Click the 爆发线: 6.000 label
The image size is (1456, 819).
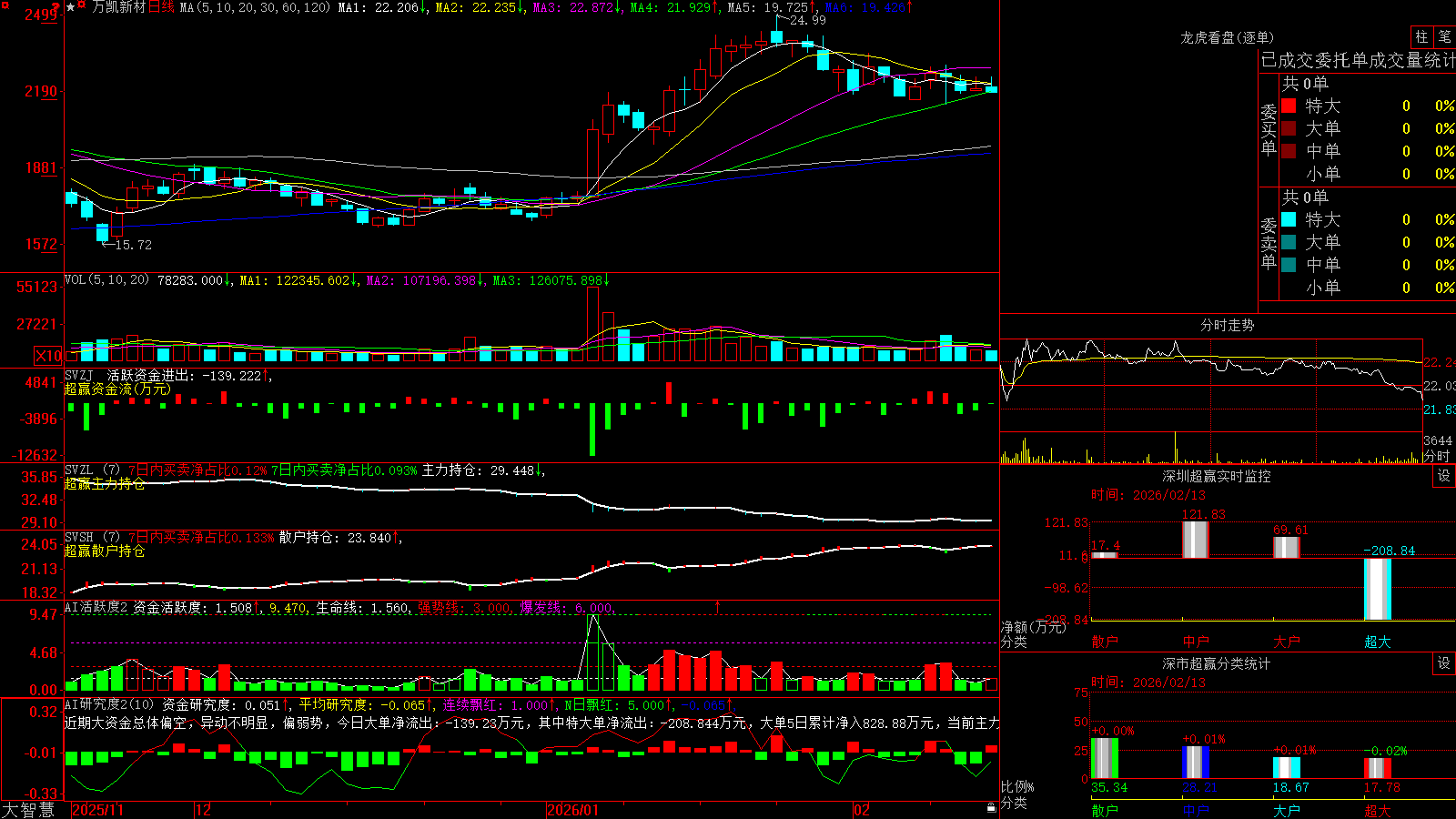tap(565, 607)
